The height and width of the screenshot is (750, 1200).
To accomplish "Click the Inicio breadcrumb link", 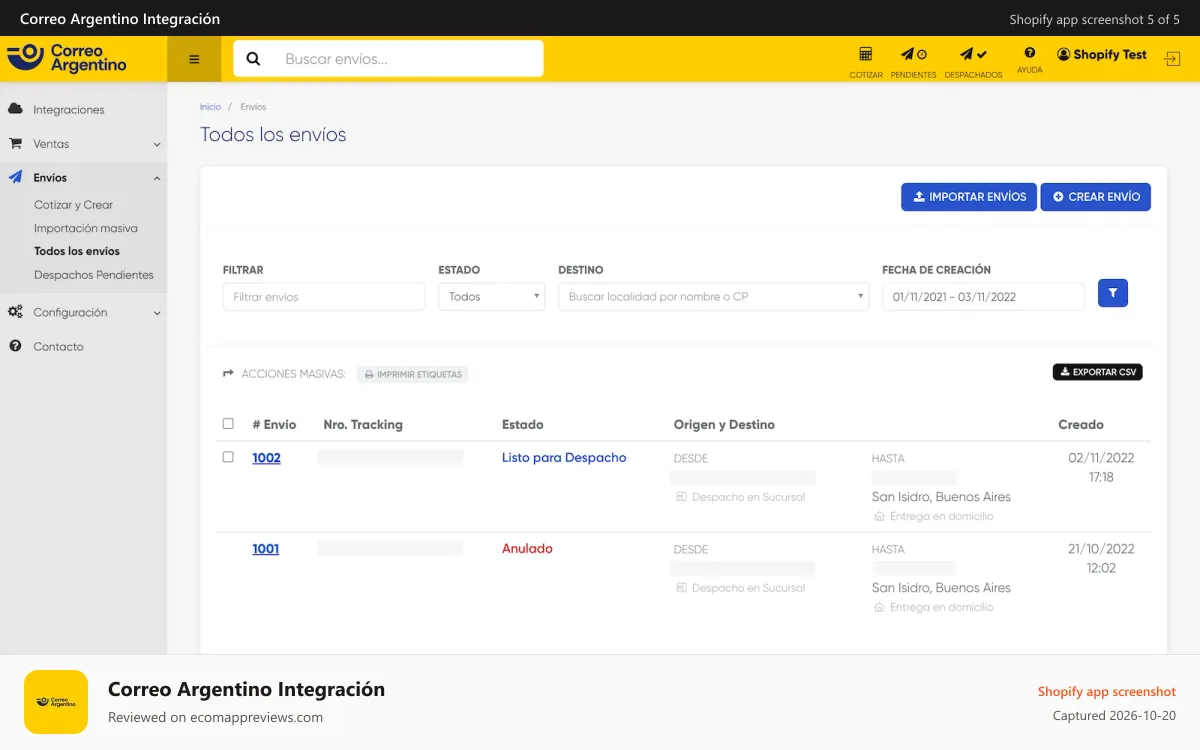I will [x=210, y=107].
